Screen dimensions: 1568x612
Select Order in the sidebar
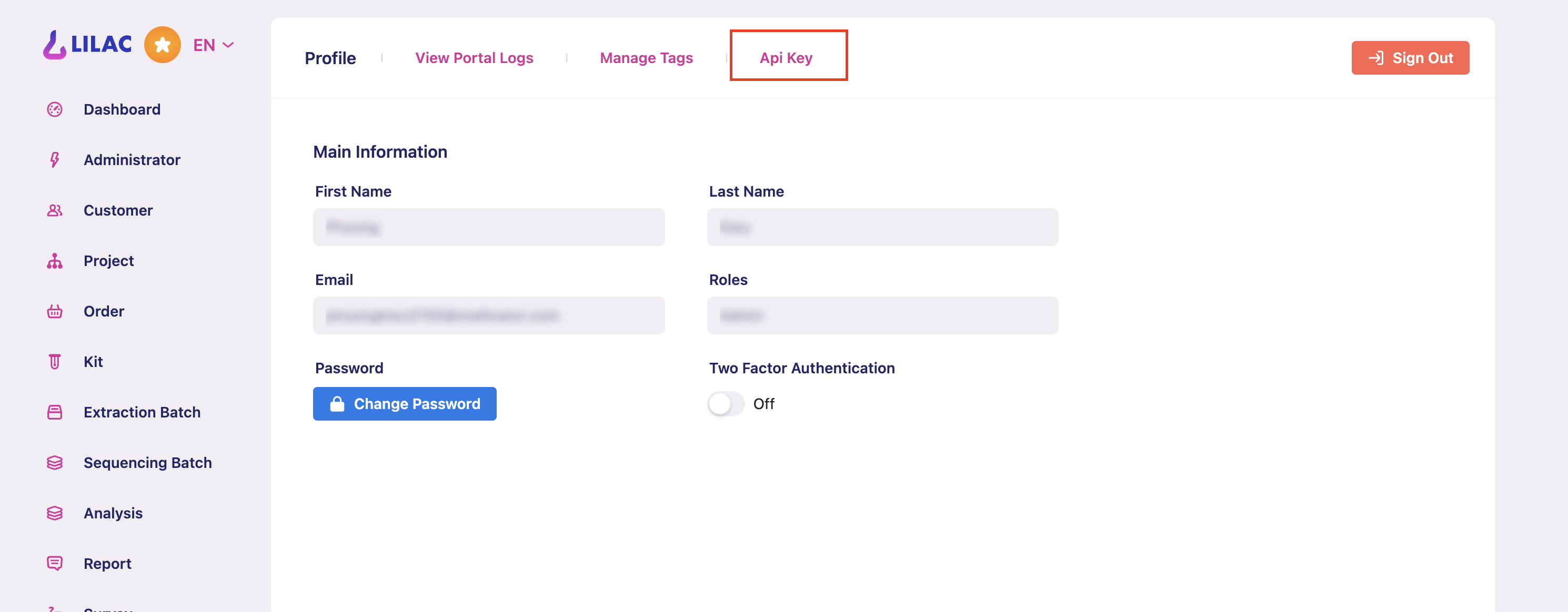(104, 311)
